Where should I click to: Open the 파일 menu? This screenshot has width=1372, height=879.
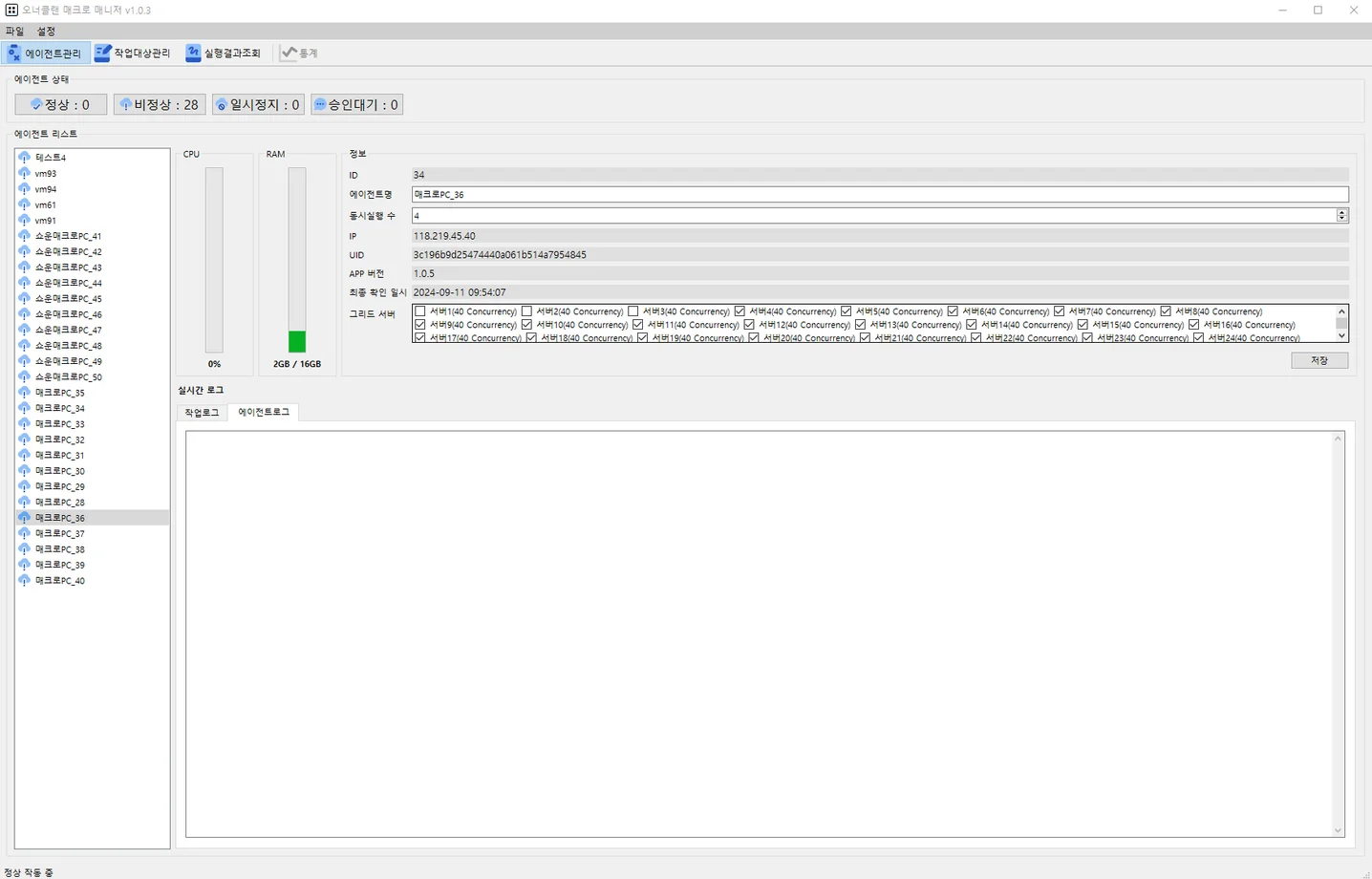[14, 32]
